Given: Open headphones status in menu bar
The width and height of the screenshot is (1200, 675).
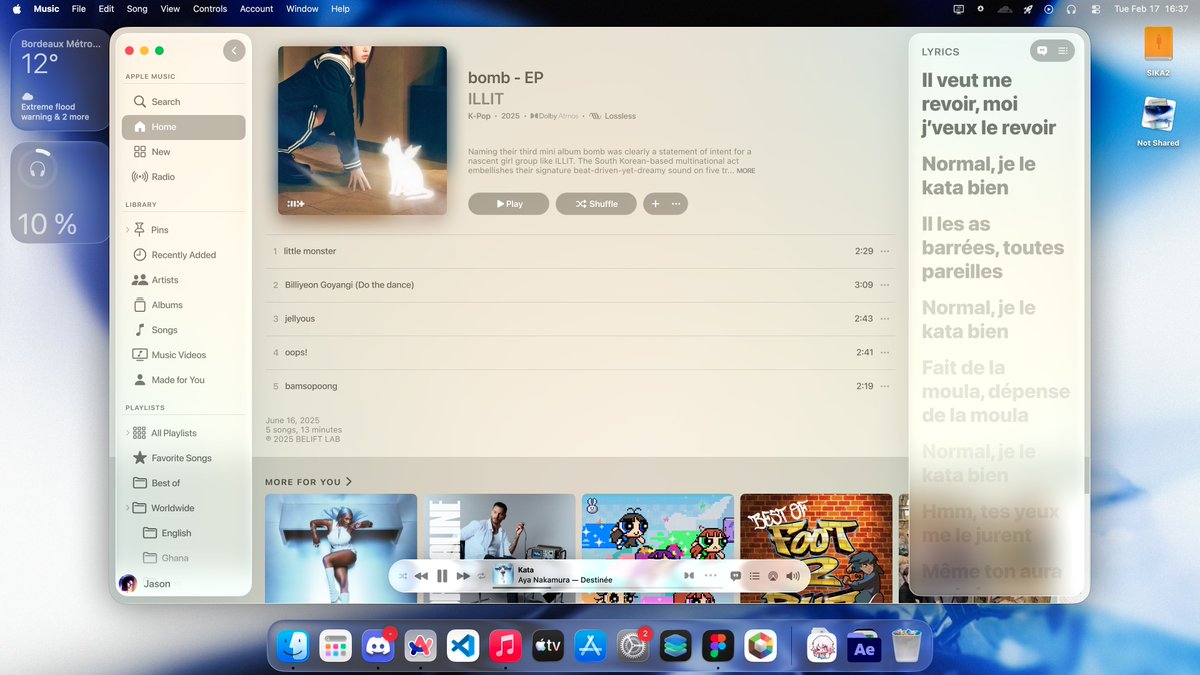Looking at the screenshot, I should [x=1071, y=9].
